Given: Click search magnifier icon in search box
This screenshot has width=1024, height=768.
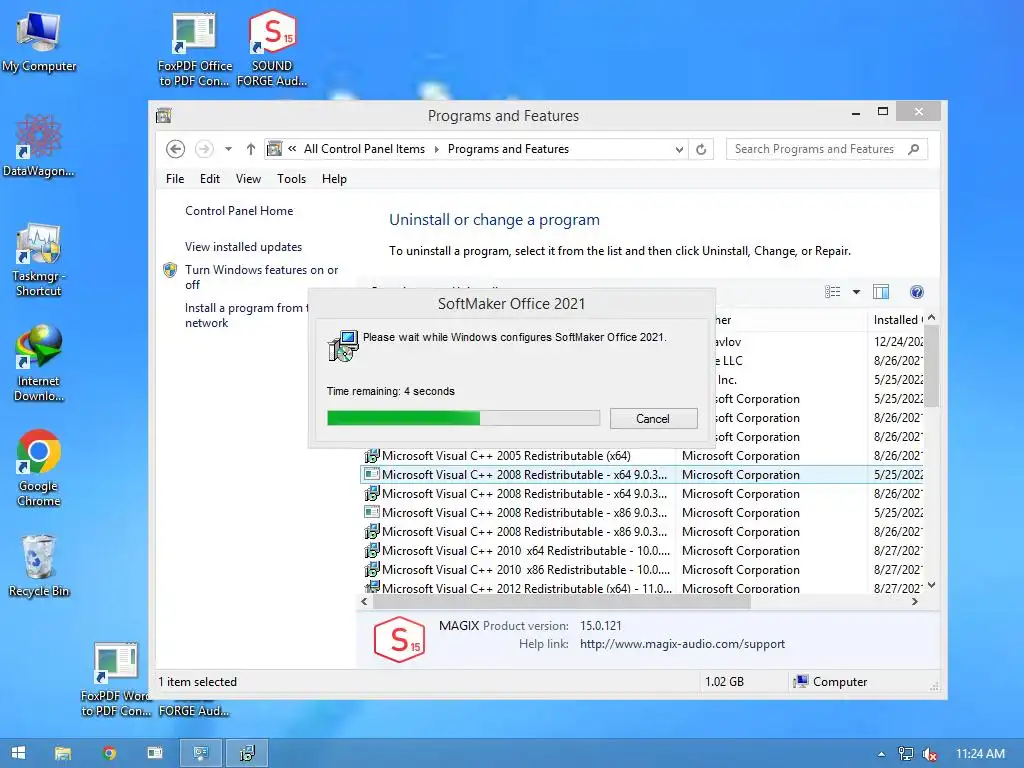Looking at the screenshot, I should pyautogui.click(x=914, y=149).
